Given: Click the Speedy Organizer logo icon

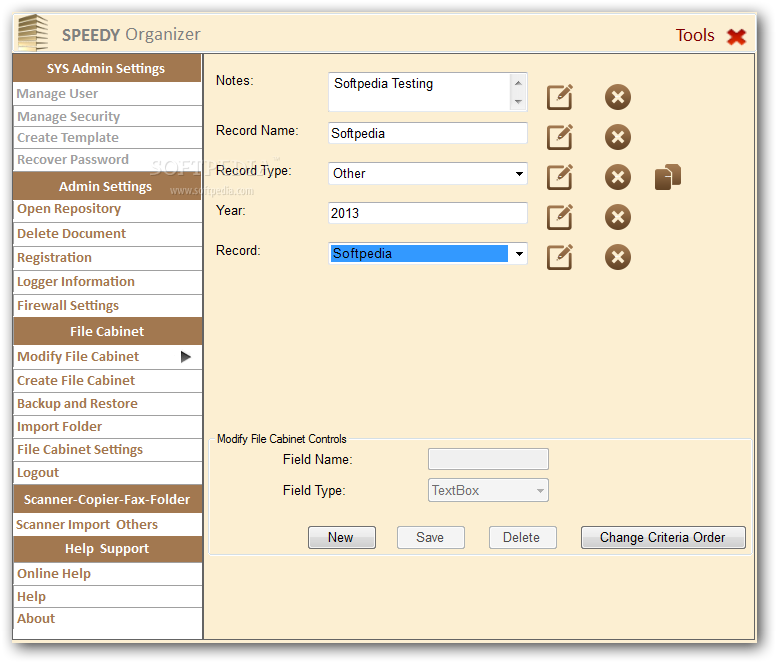Looking at the screenshot, I should pos(33,32).
